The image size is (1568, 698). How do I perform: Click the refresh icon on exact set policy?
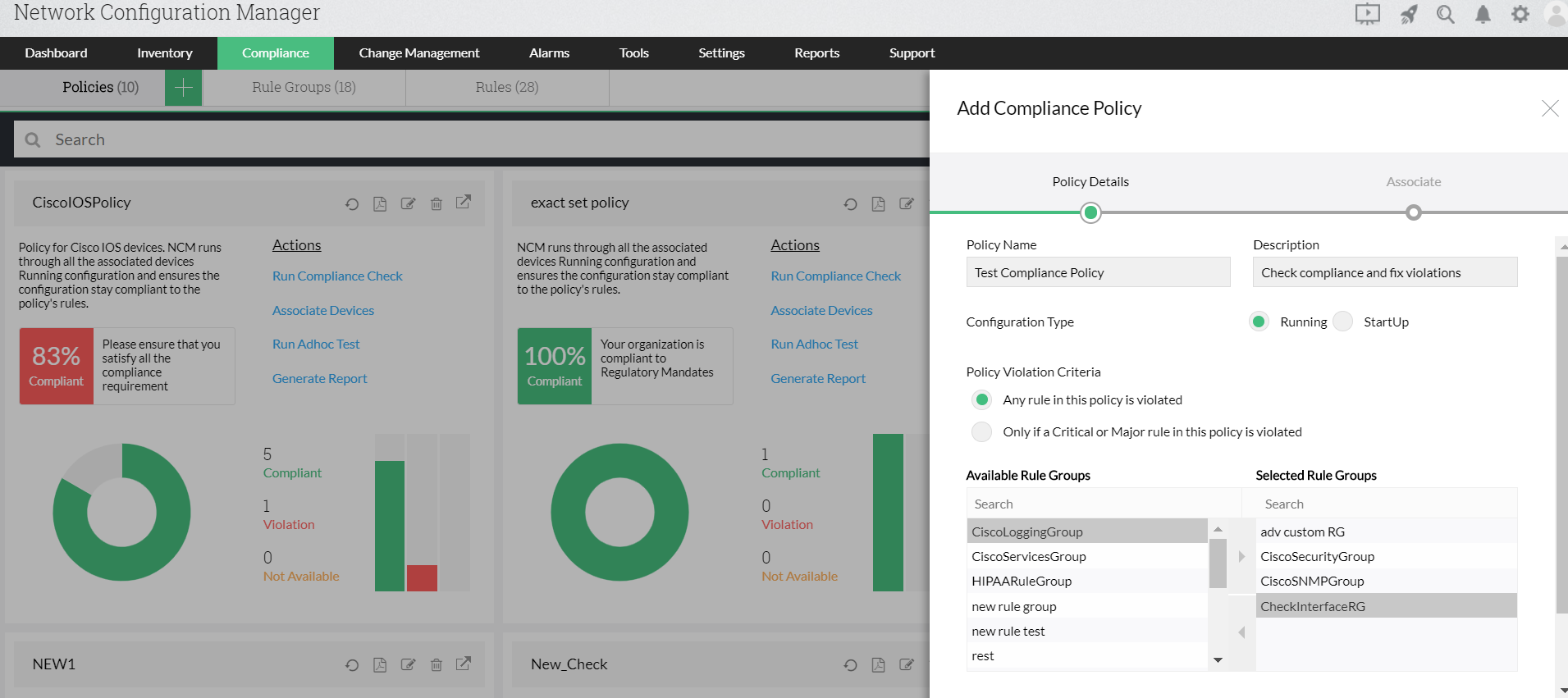(850, 204)
